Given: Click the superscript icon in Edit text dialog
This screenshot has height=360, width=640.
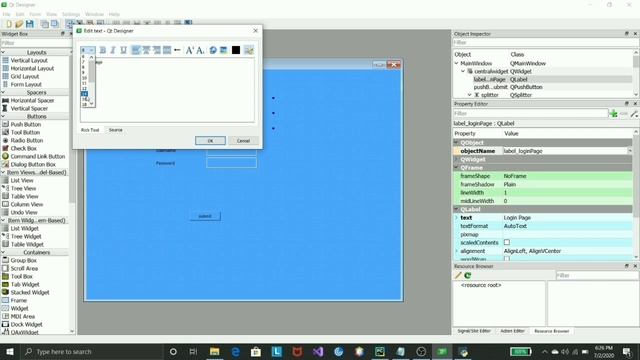Looking at the screenshot, I should tap(189, 50).
